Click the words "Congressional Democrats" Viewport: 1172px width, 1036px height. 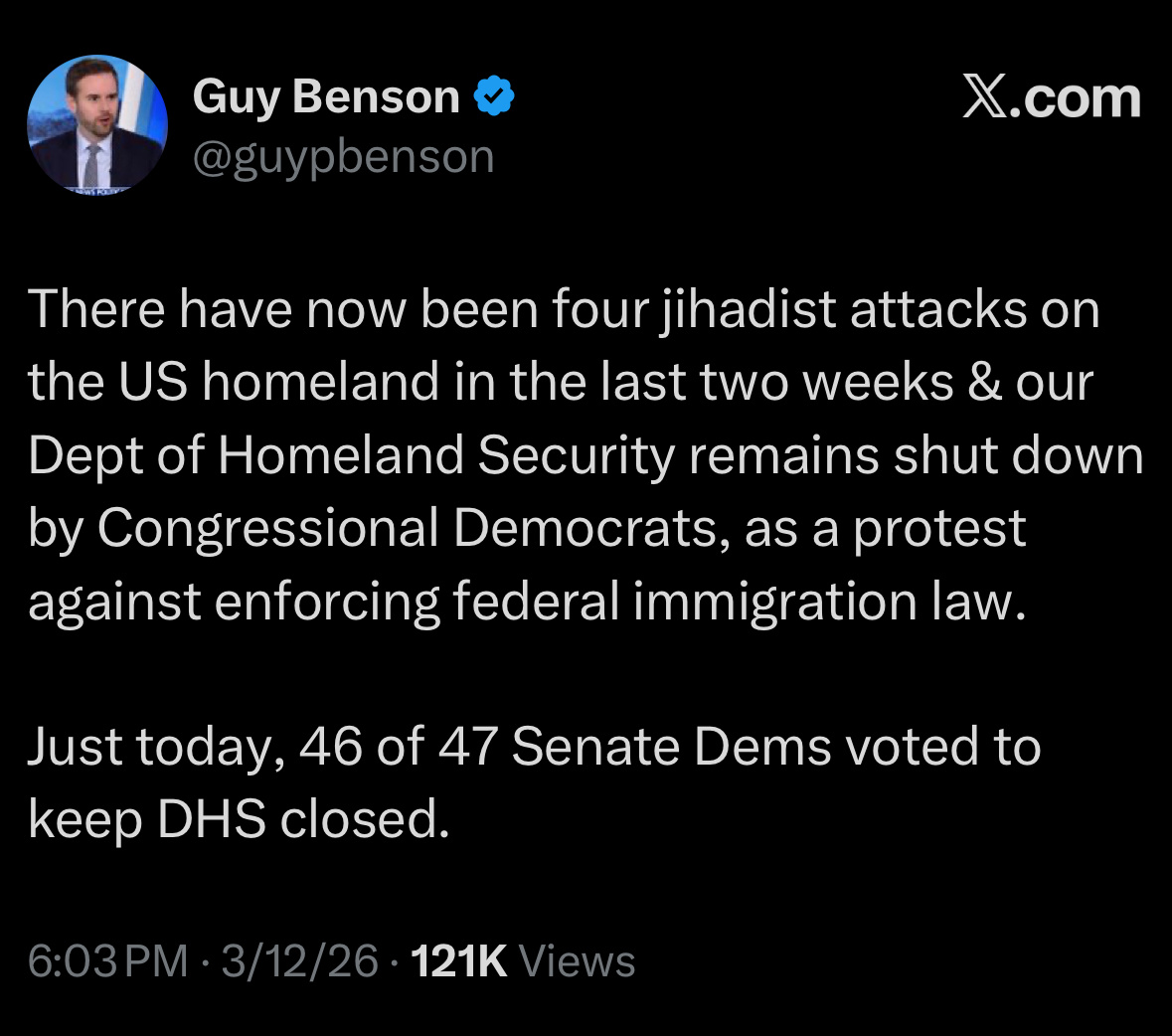click(408, 528)
